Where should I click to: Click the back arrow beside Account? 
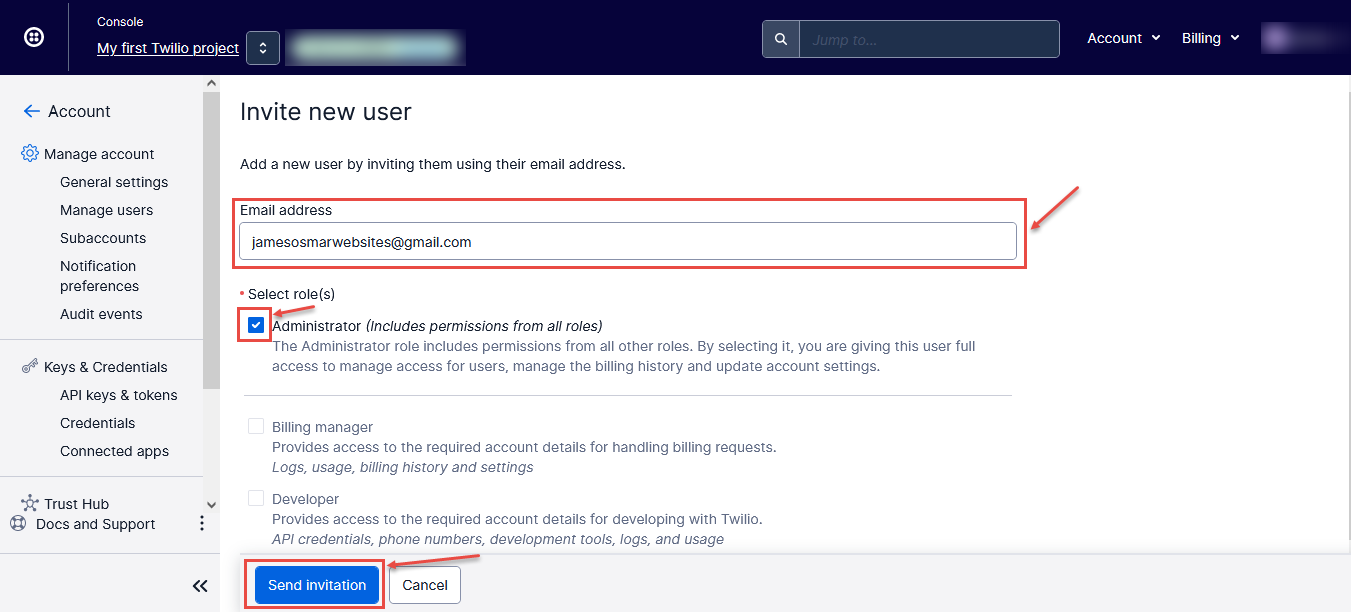point(31,111)
